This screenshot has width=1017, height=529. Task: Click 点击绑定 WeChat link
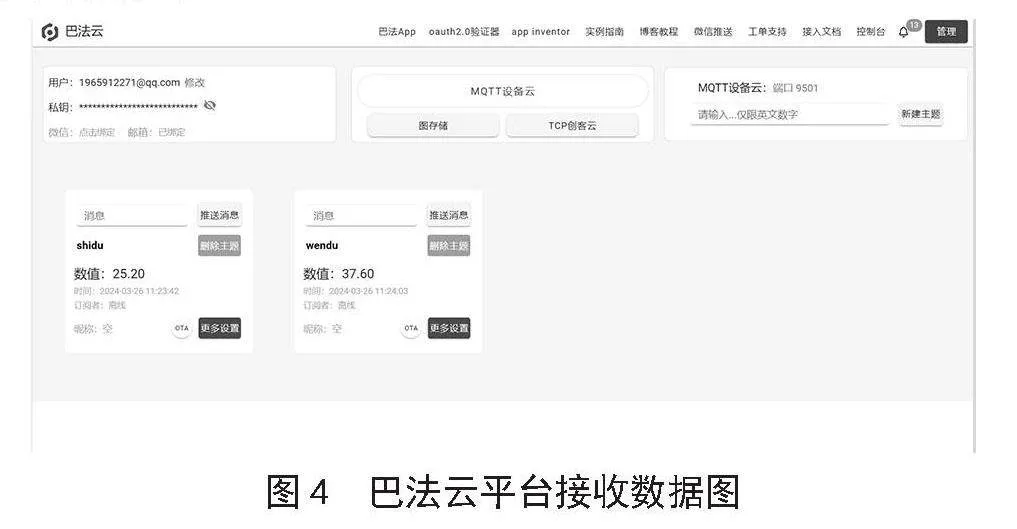point(97,132)
